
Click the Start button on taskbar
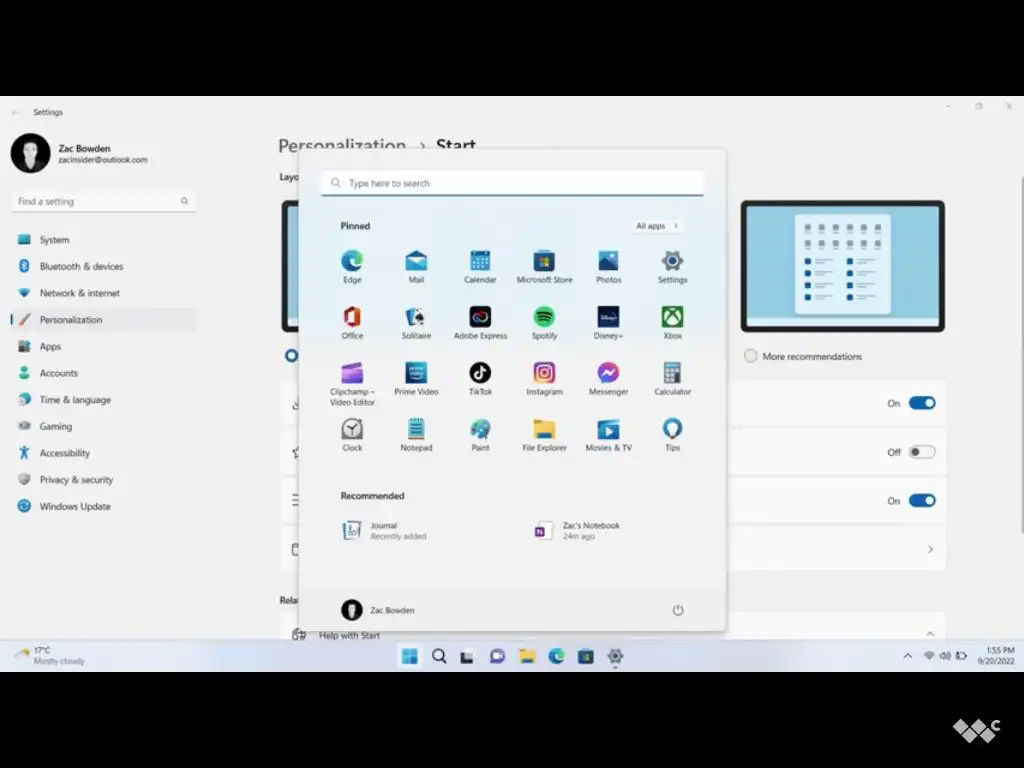[409, 656]
